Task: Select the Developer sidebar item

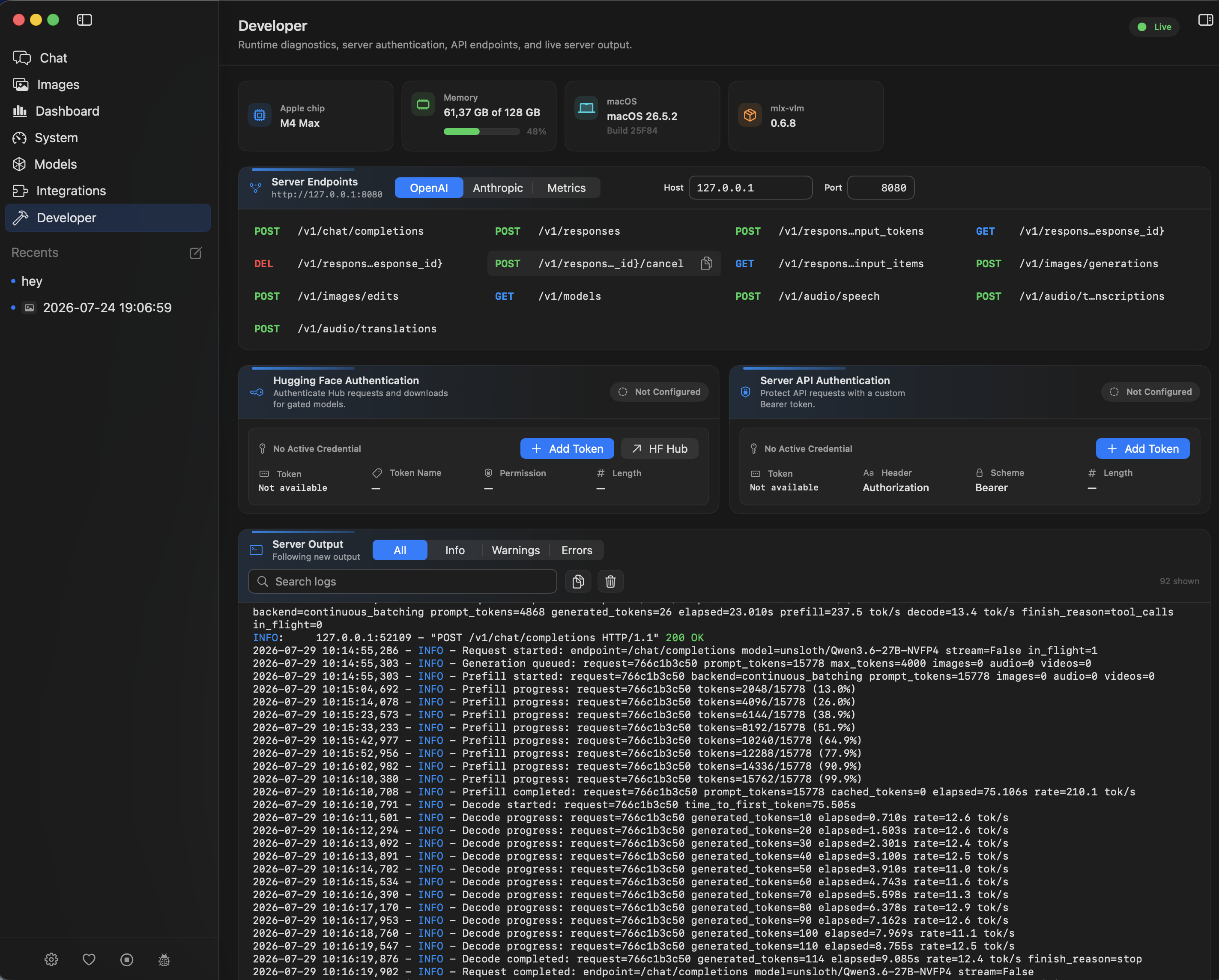Action: coord(108,218)
